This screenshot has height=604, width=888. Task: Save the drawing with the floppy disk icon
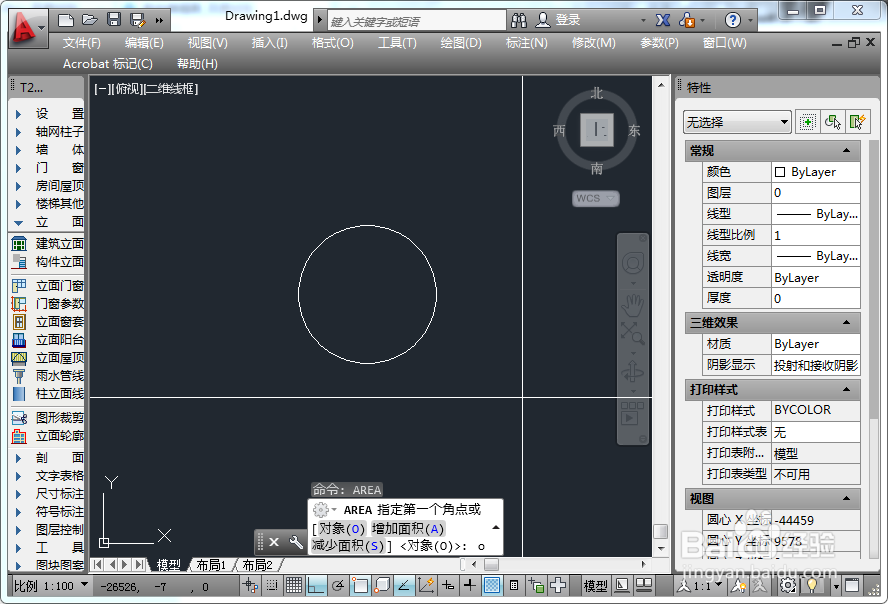coord(114,20)
